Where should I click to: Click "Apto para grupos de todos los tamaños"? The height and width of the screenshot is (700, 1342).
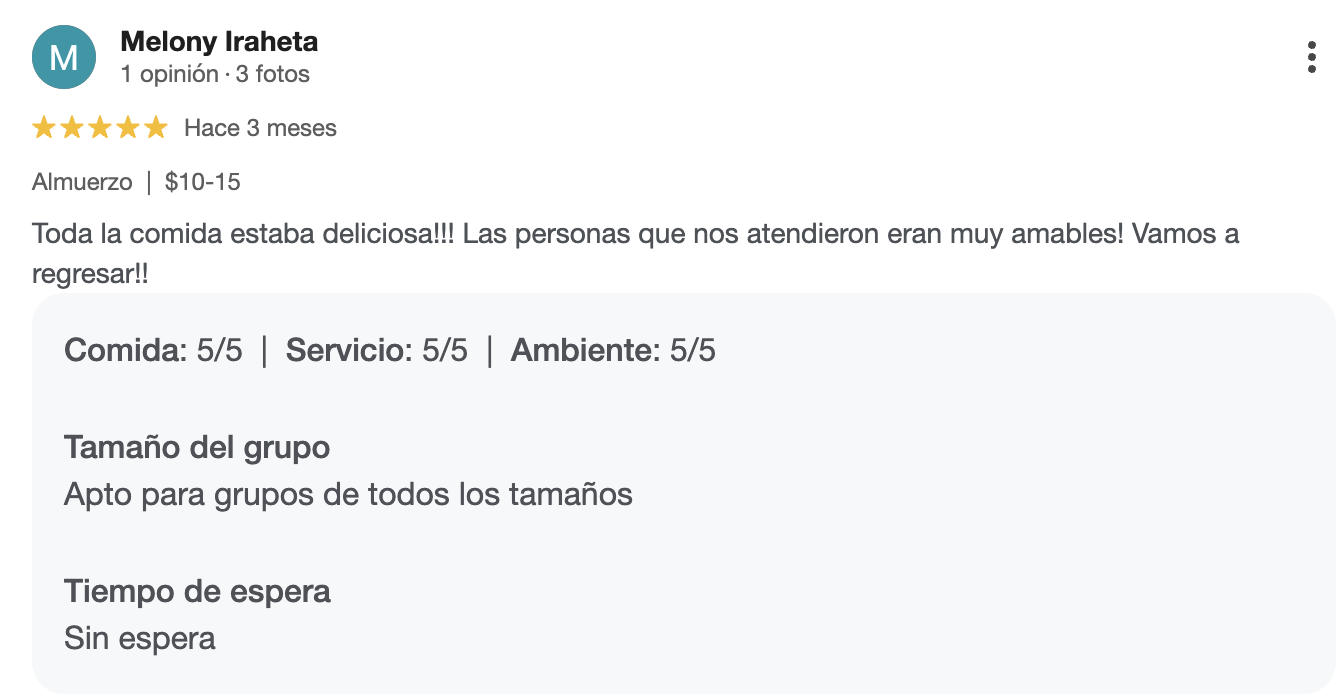coord(348,494)
